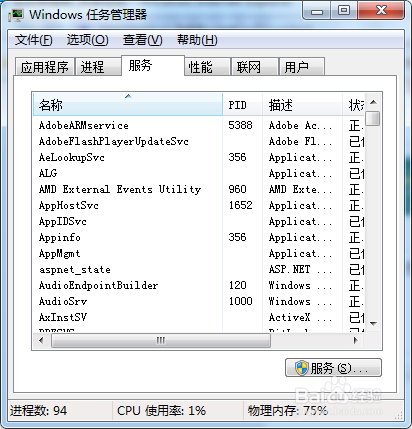Image resolution: width=412 pixels, height=429 pixels.
Task: Minimize the Task Manager window
Action: [317, 11]
